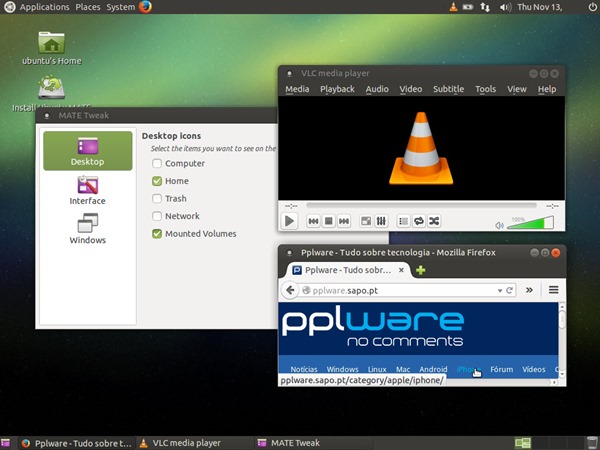The width and height of the screenshot is (600, 450).
Task: Click the VLC seek progress bar
Action: [421, 206]
